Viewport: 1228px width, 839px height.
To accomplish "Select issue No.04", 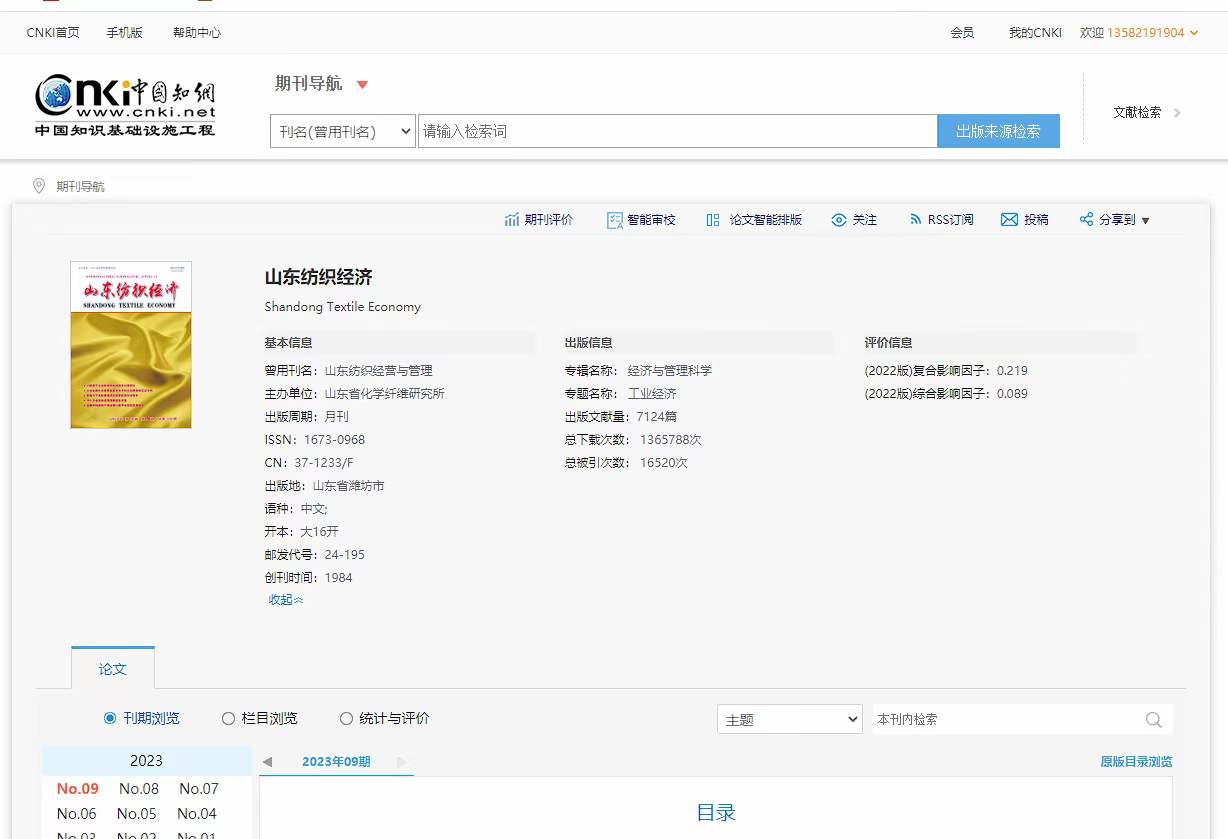I will (x=197, y=814).
